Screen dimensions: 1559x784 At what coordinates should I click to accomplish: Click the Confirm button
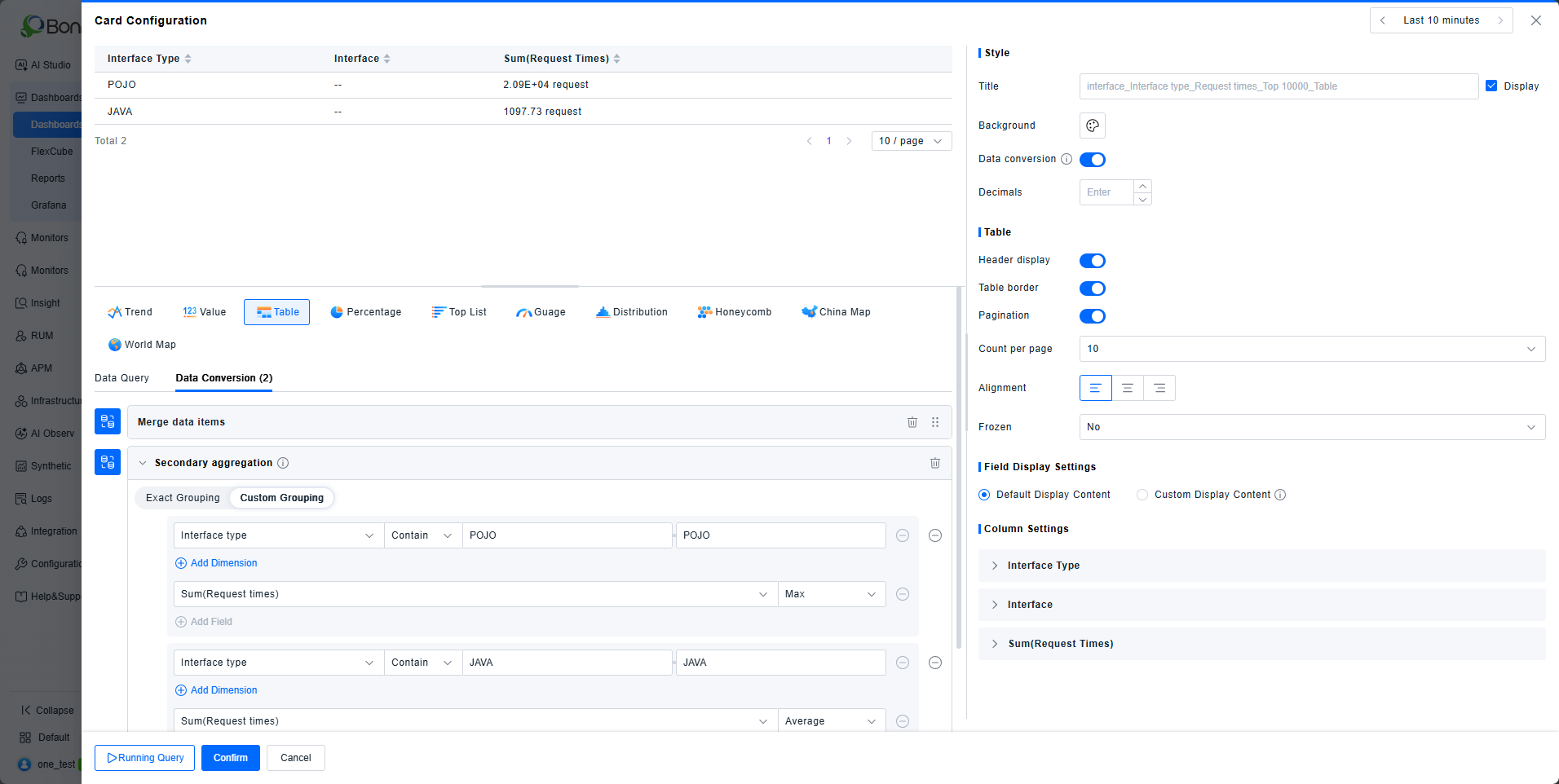231,758
